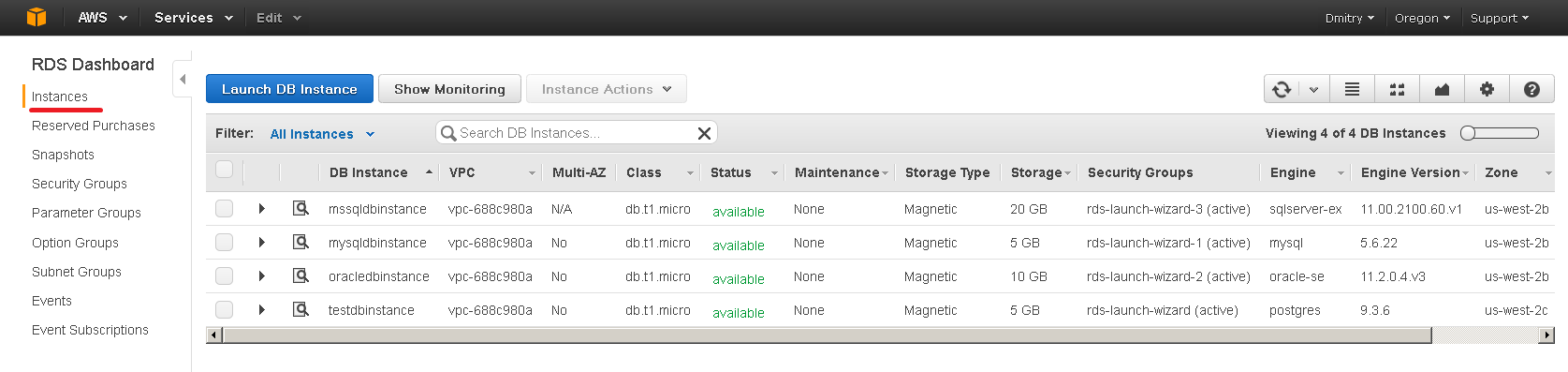
Task: View details icon for oracledbinstance
Action: (x=300, y=275)
